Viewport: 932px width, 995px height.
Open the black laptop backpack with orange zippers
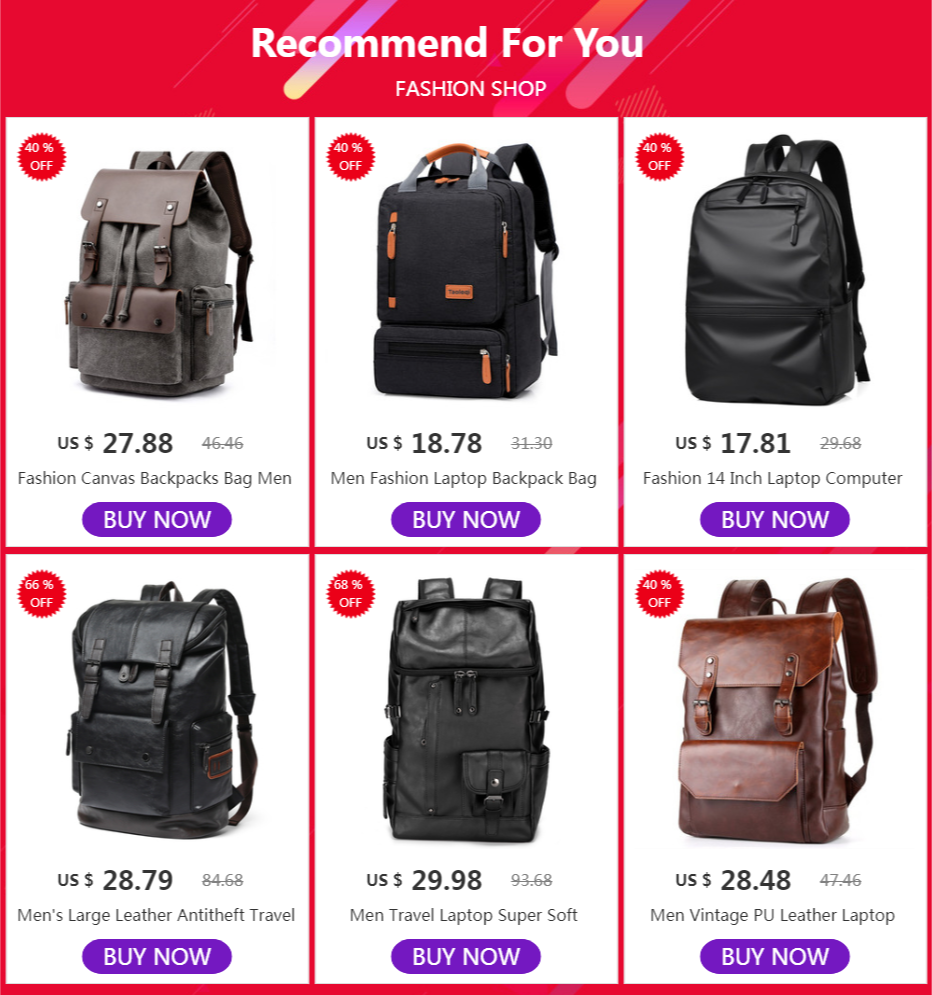(x=465, y=272)
